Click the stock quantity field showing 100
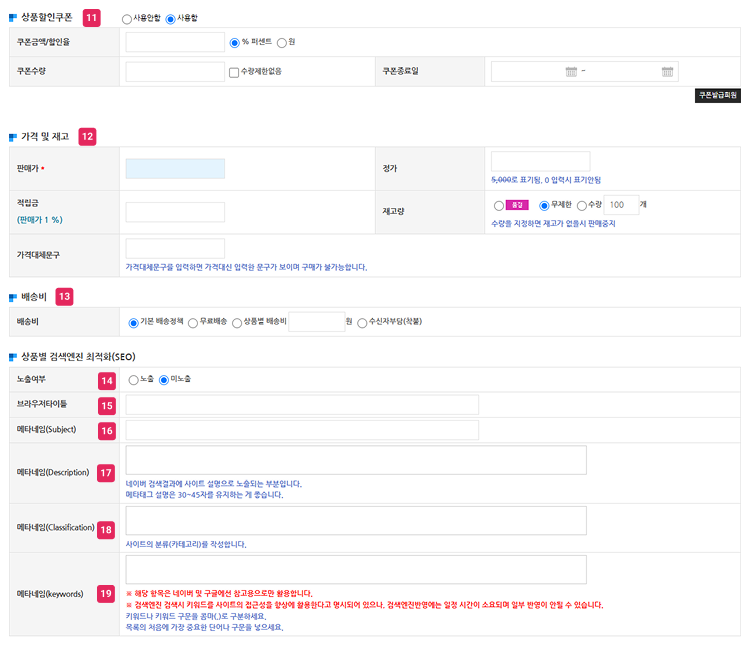This screenshot has width=750, height=653. coord(621,205)
